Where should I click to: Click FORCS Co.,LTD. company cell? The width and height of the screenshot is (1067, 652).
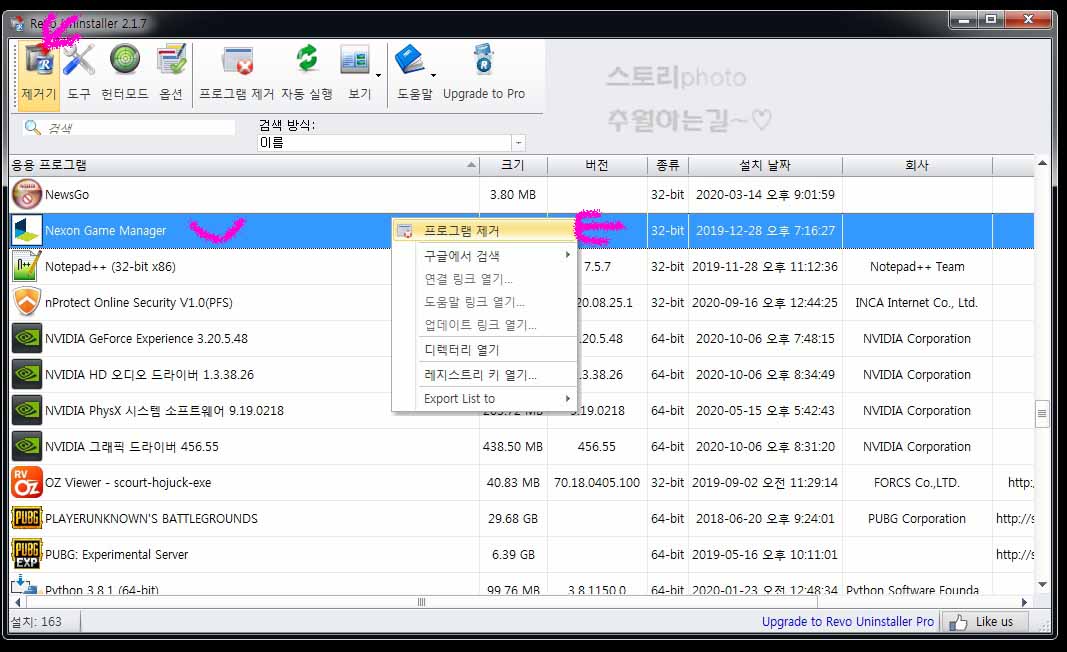(917, 483)
